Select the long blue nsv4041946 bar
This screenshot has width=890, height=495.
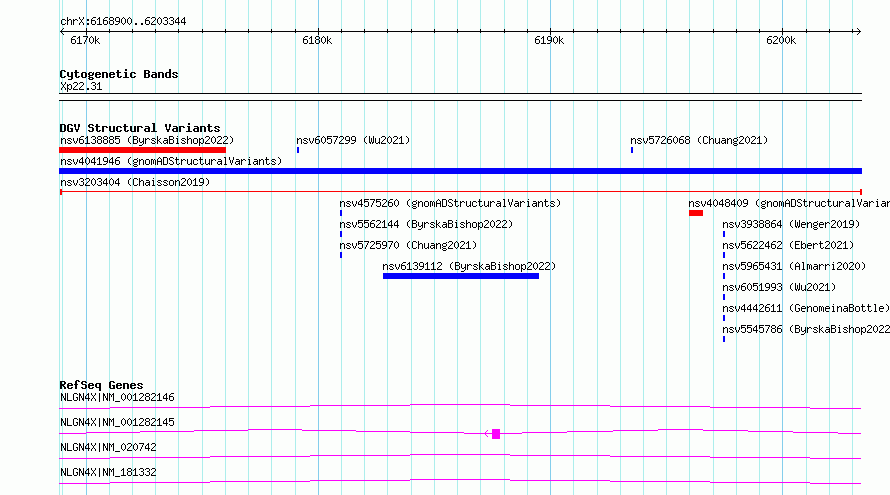tap(460, 171)
